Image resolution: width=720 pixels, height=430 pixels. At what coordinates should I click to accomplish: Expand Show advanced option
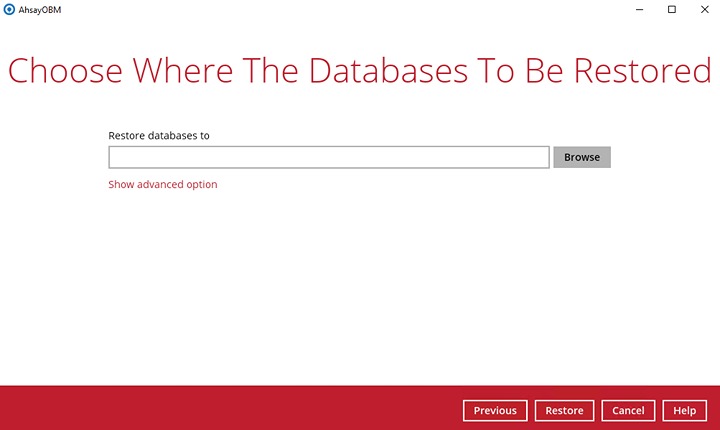point(162,184)
